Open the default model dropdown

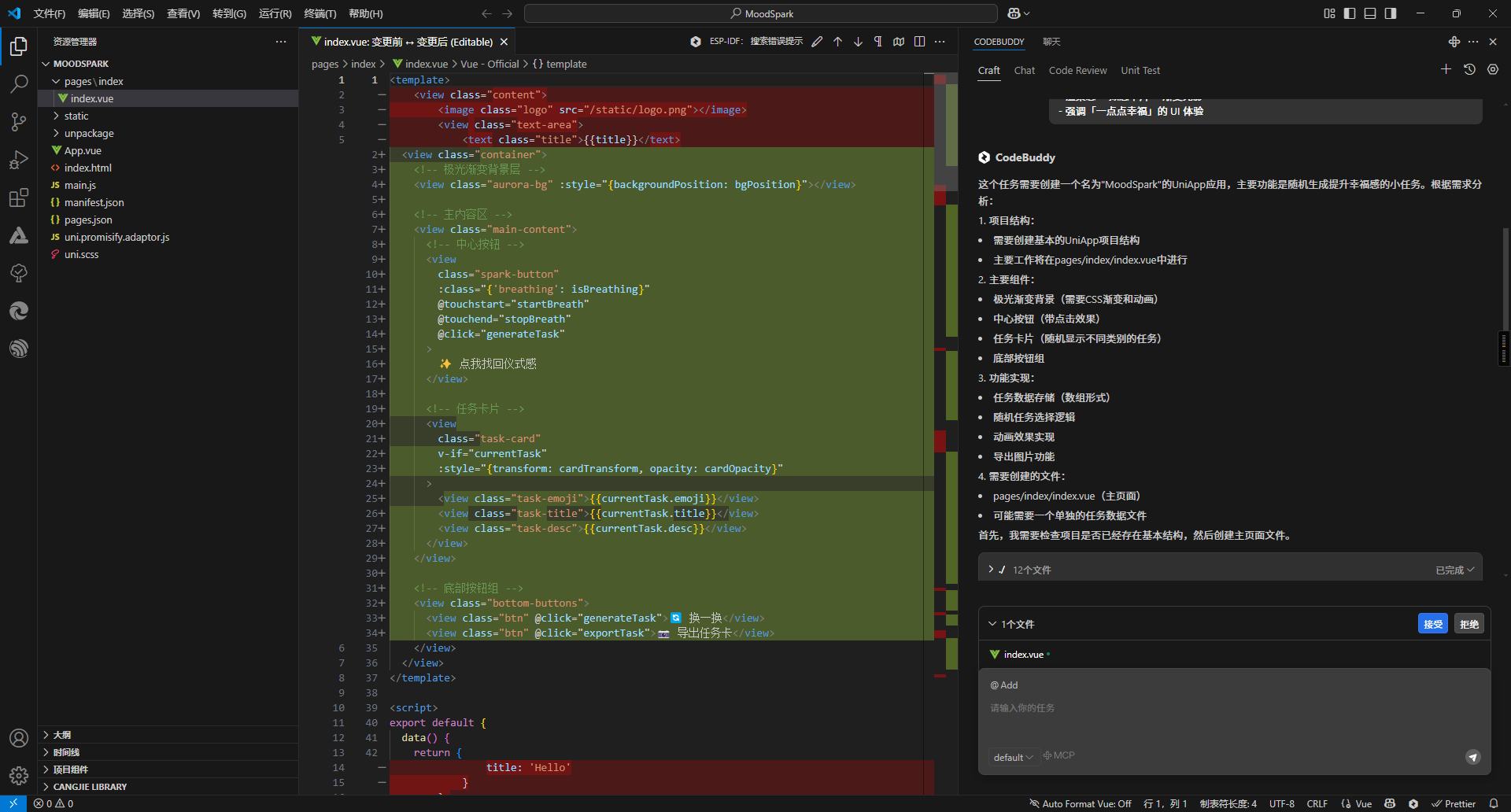click(1012, 757)
